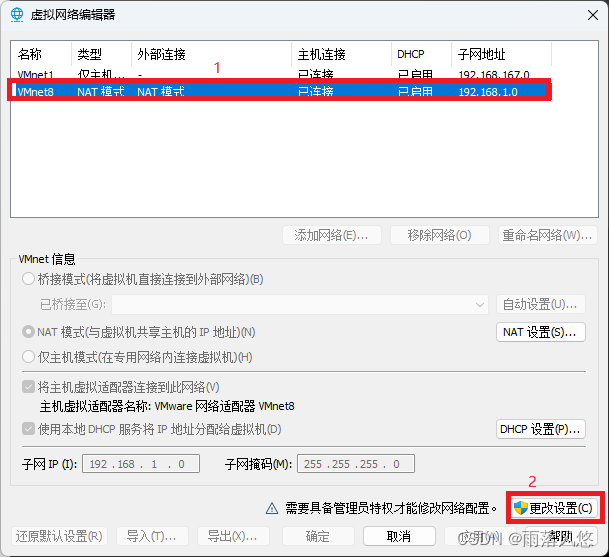The height and width of the screenshot is (557, 609).
Task: Open the 已桥接至 dropdown
Action: tap(299, 304)
